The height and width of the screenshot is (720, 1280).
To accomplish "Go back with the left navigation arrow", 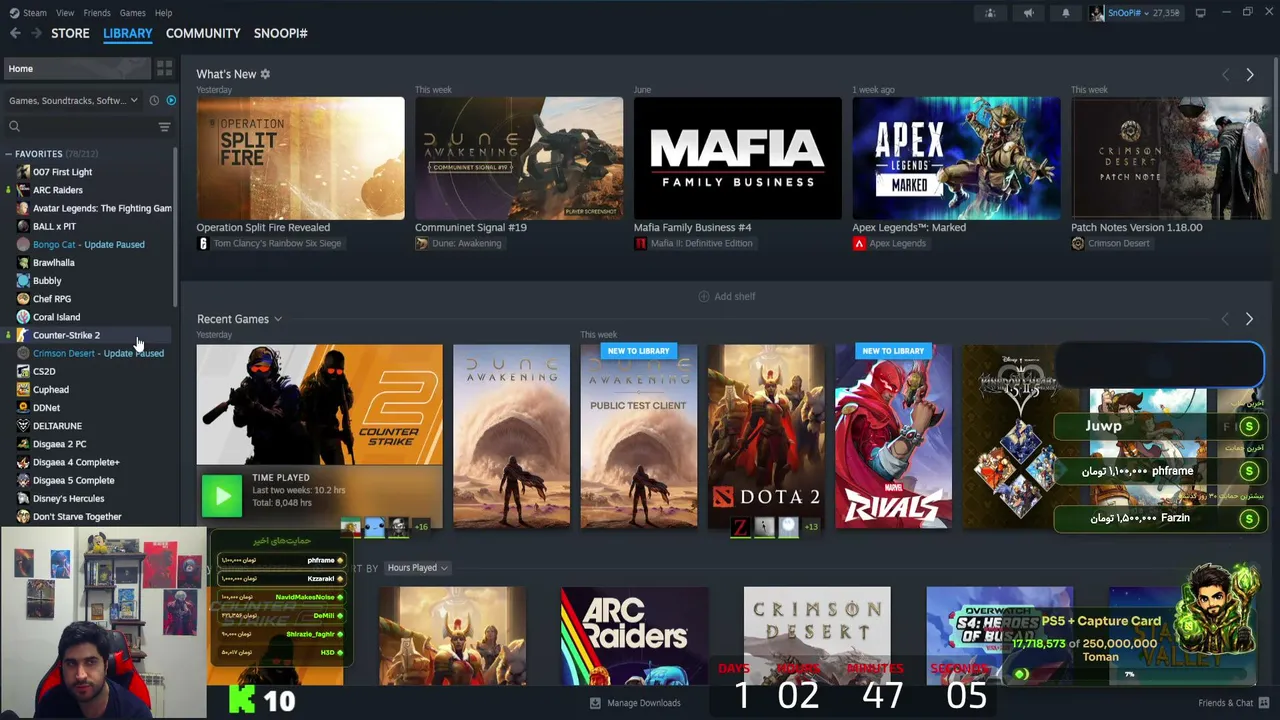I will pos(15,33).
